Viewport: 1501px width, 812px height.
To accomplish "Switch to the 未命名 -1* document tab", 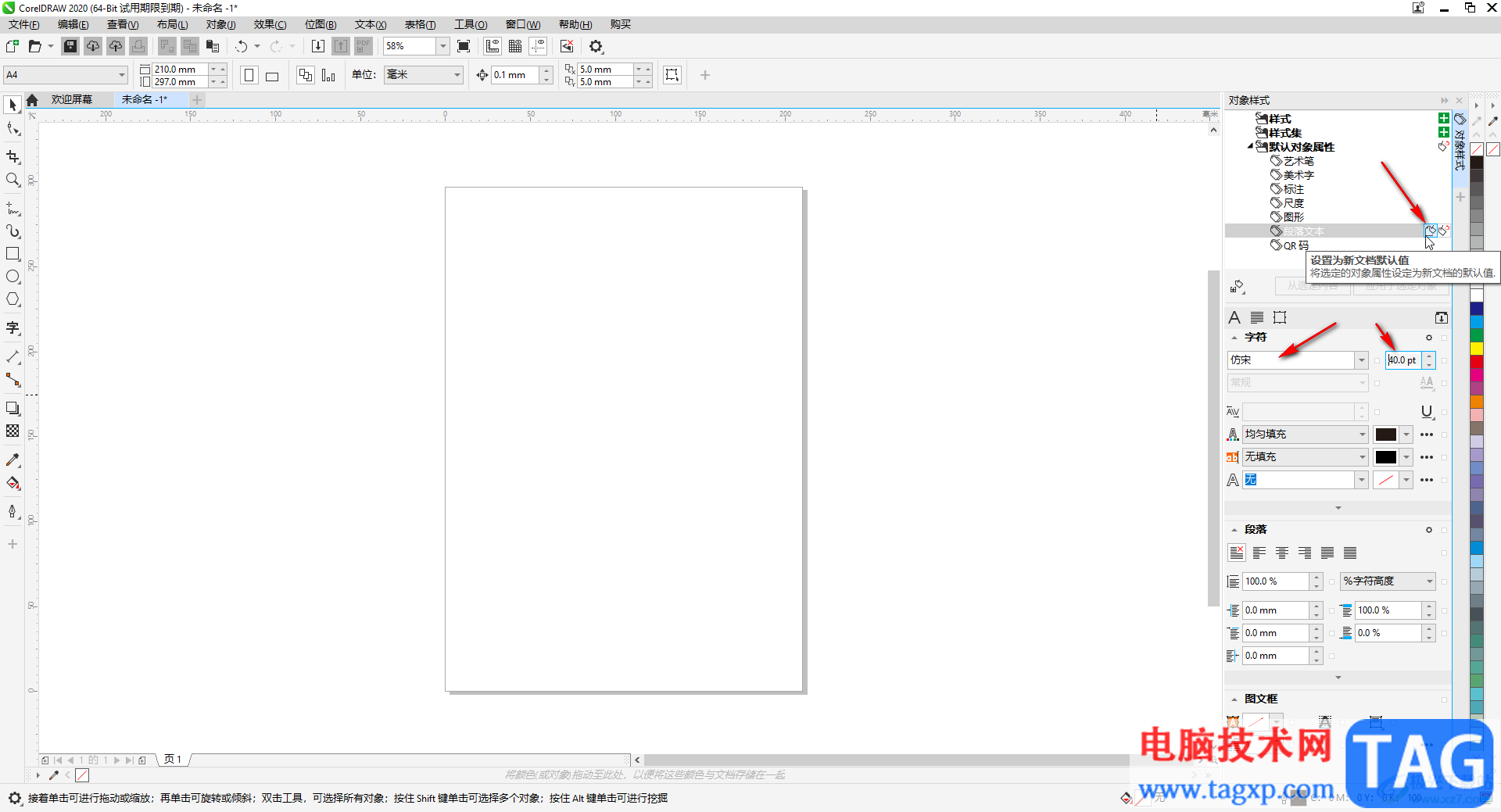I will click(144, 99).
